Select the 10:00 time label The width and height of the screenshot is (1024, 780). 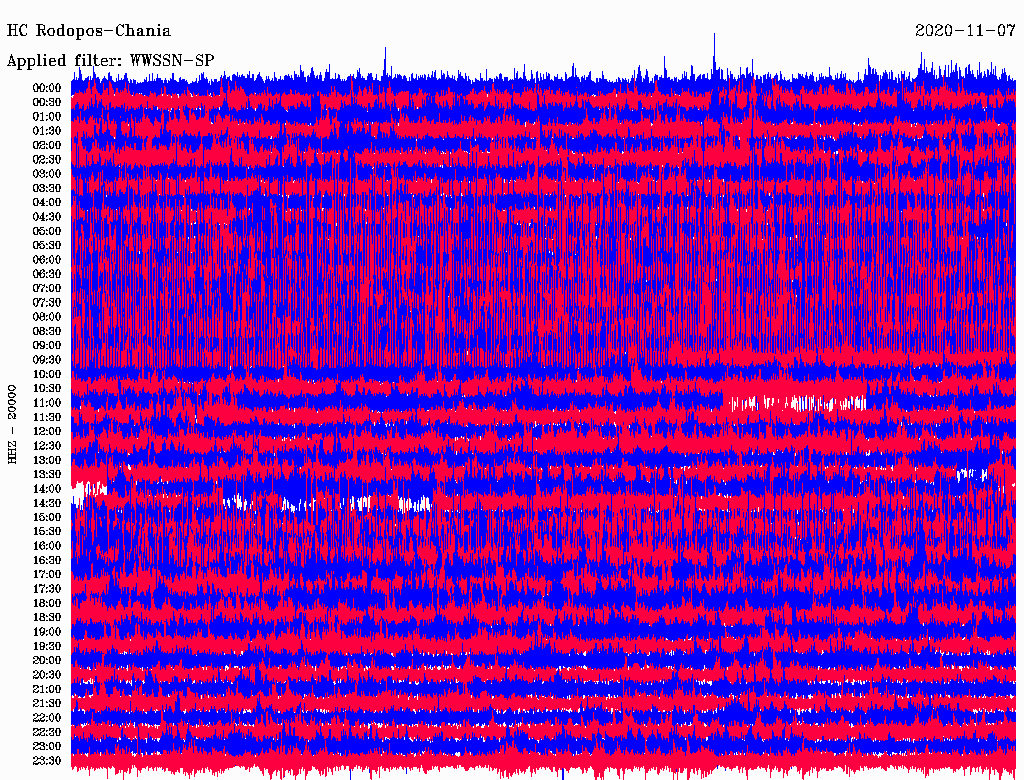[x=47, y=374]
